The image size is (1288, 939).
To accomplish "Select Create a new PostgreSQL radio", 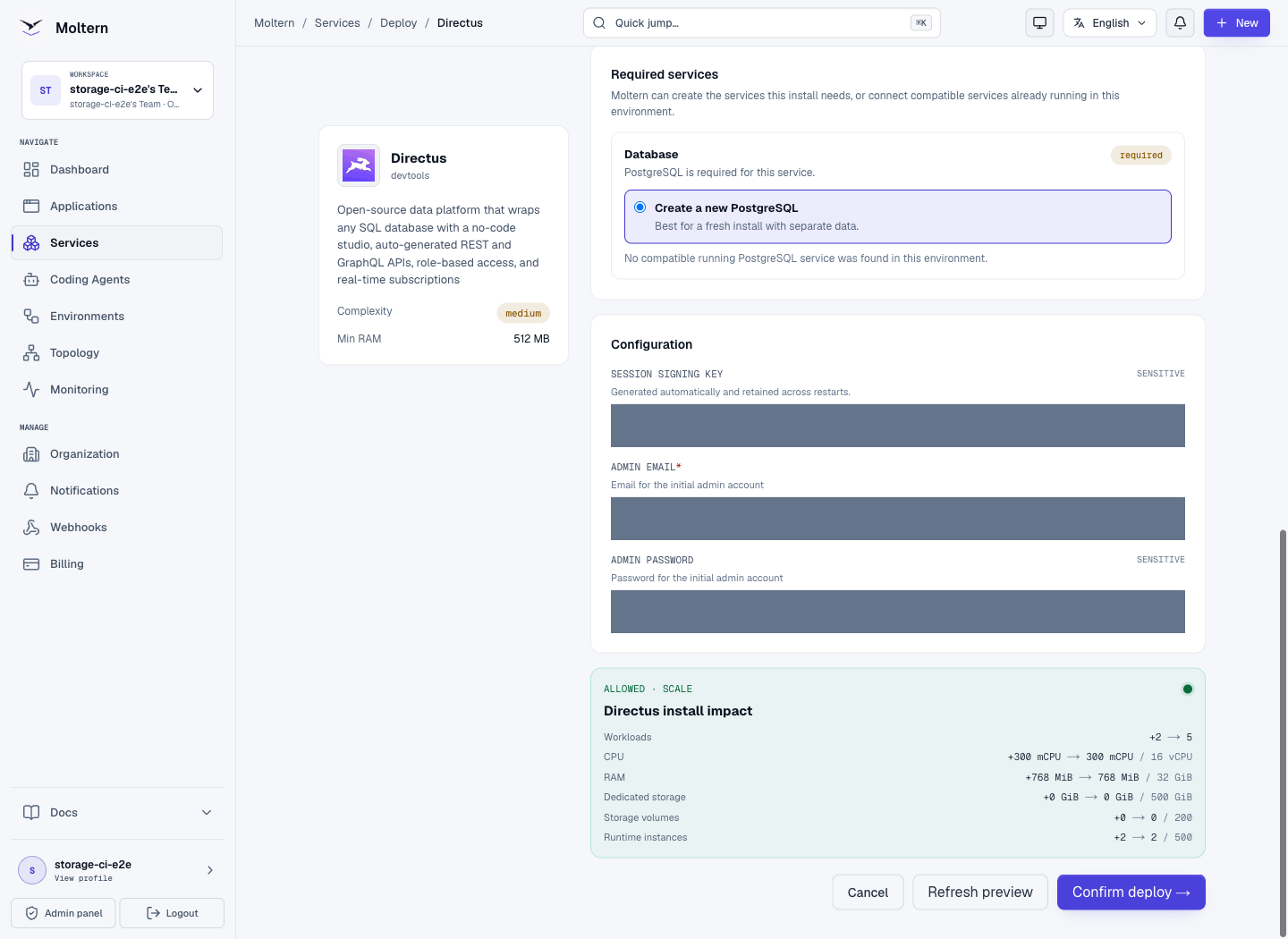I will pos(640,207).
